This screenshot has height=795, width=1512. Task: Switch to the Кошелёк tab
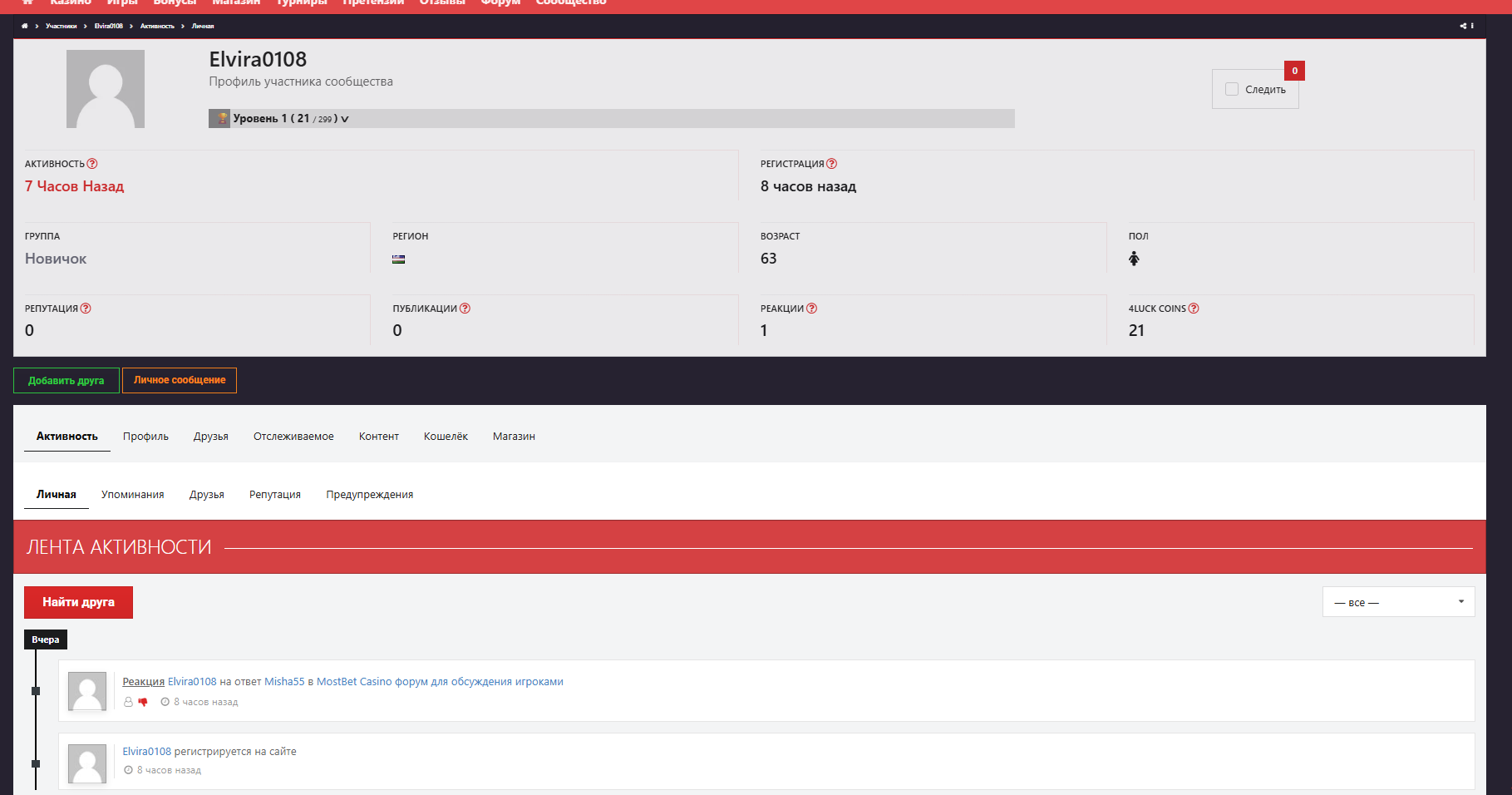click(446, 437)
